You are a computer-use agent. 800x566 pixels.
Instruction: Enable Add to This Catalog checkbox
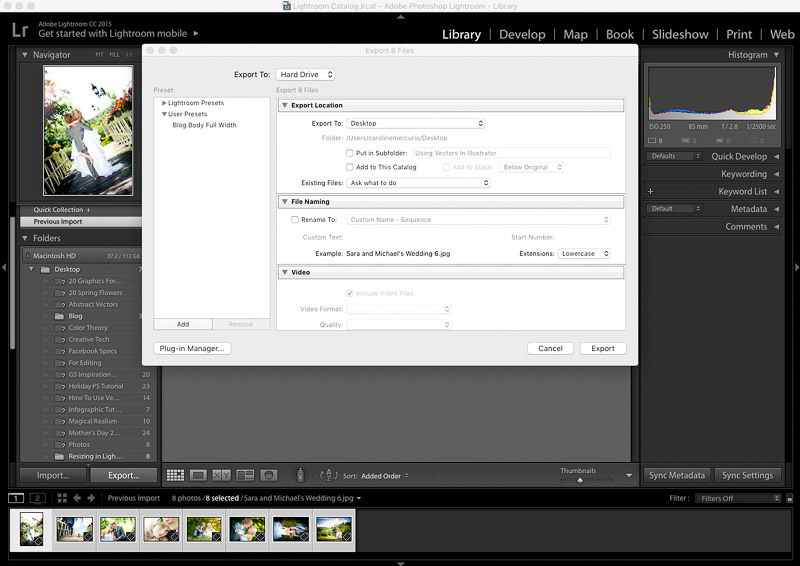tap(349, 167)
